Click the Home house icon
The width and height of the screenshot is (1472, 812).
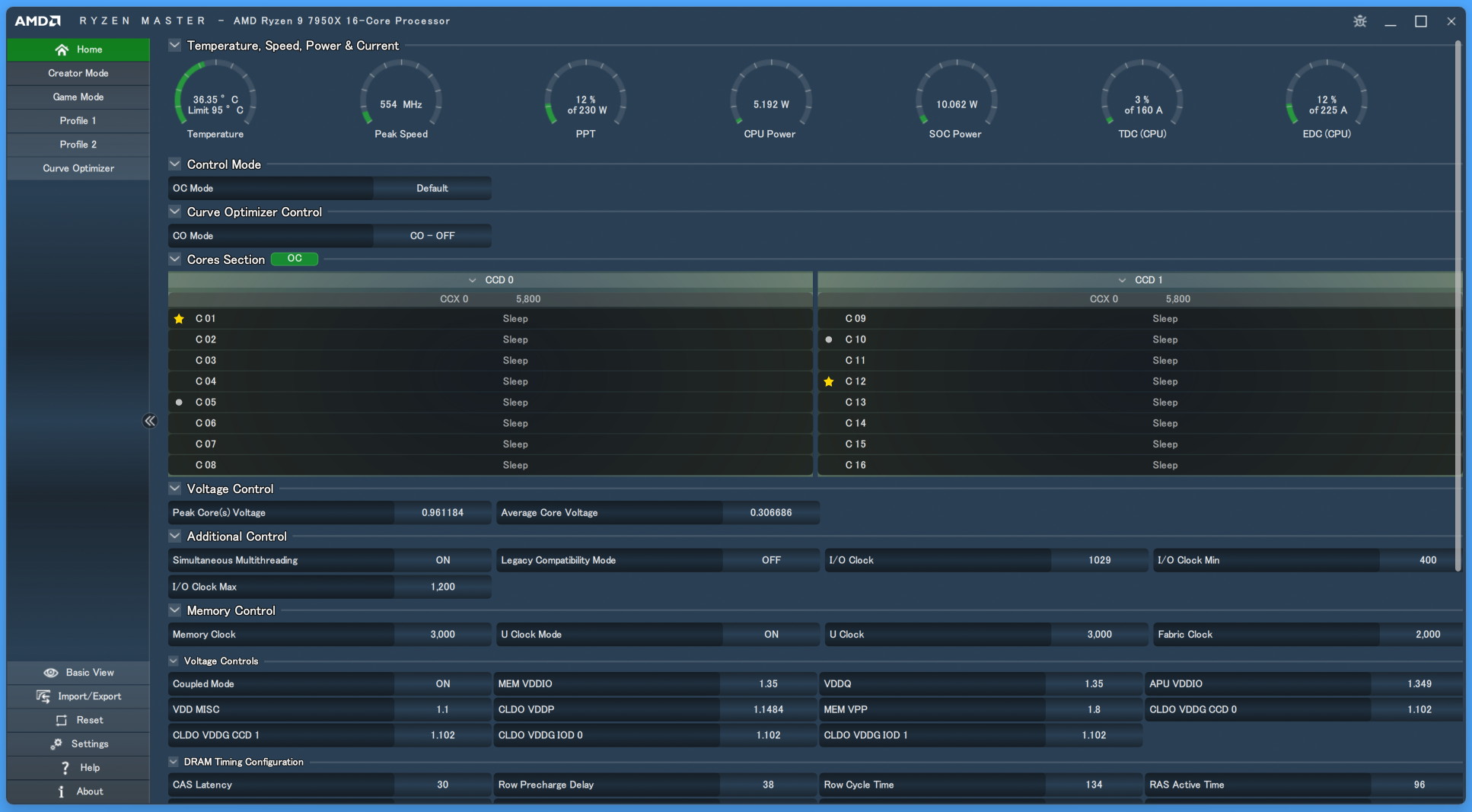click(x=62, y=49)
